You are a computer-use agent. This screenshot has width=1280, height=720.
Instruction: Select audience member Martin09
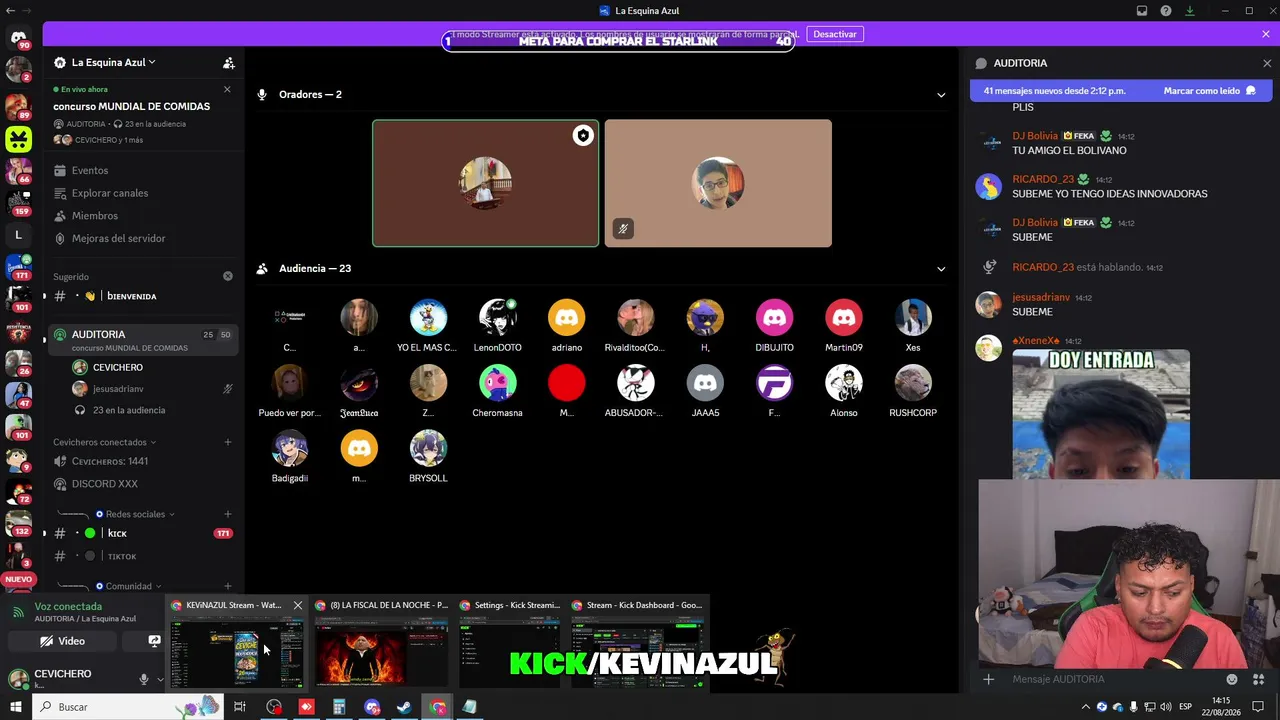click(x=843, y=325)
